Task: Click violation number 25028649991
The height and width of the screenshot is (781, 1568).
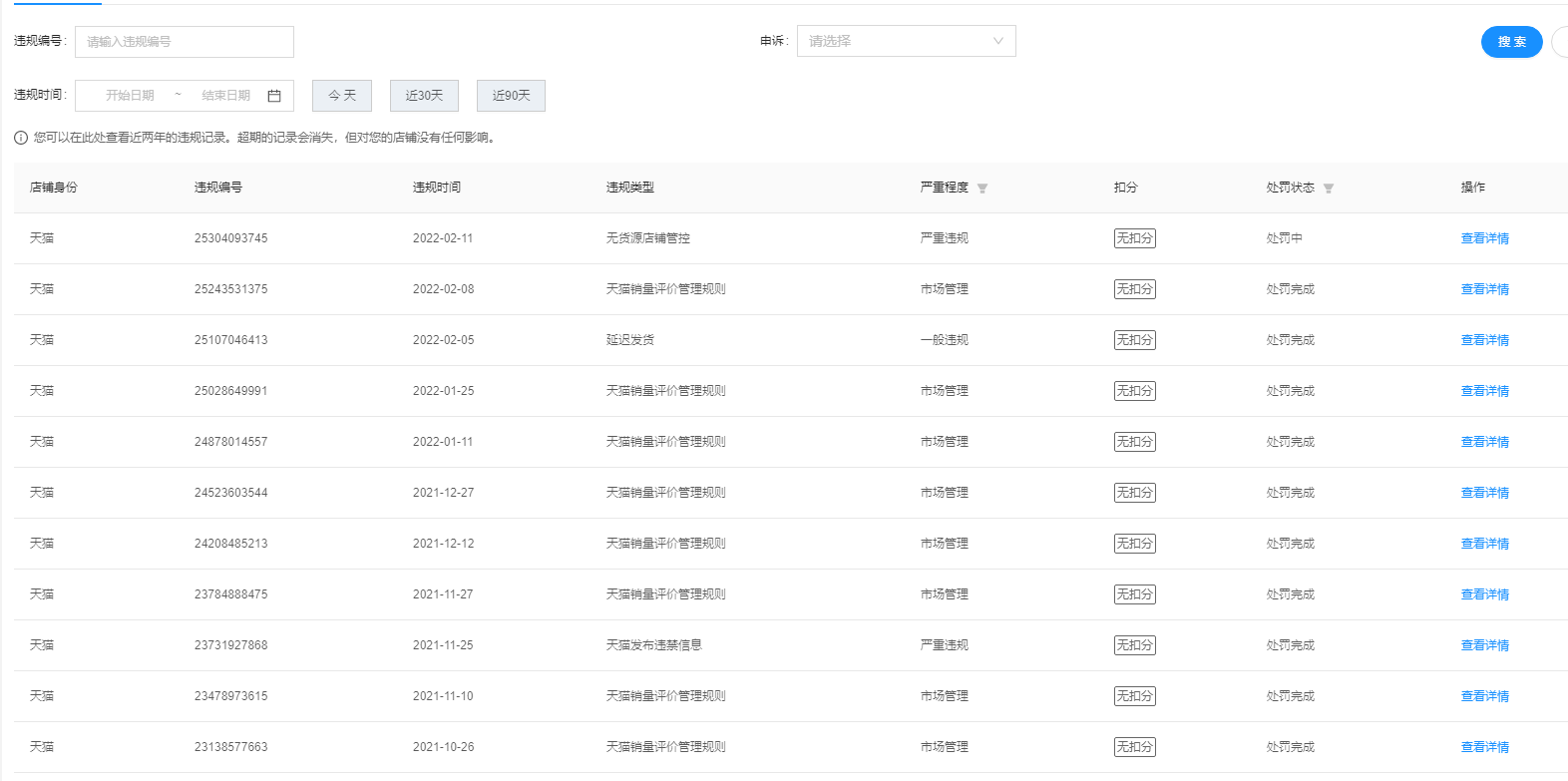Action: click(x=231, y=391)
